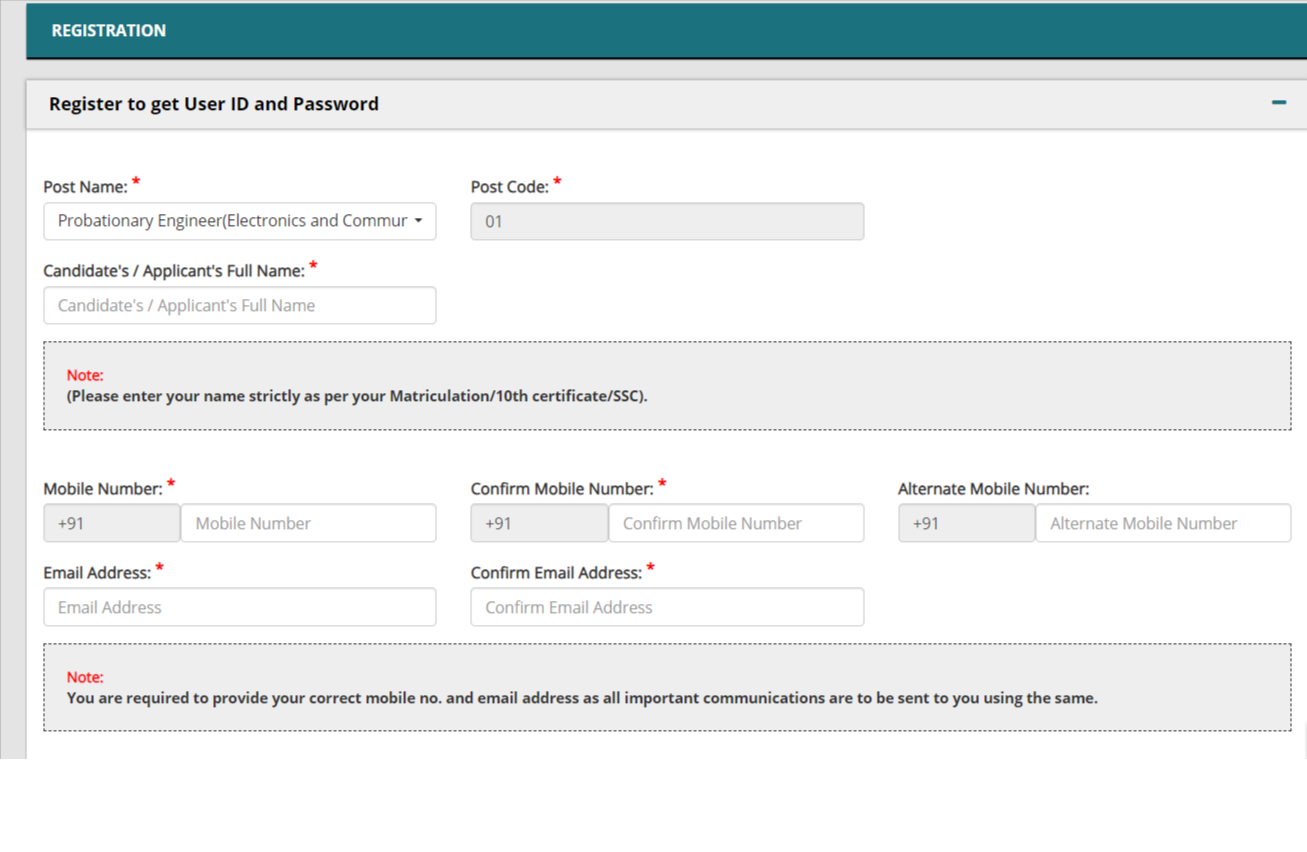Click the Post Code field showing 01
The height and width of the screenshot is (852, 1307).
point(667,222)
